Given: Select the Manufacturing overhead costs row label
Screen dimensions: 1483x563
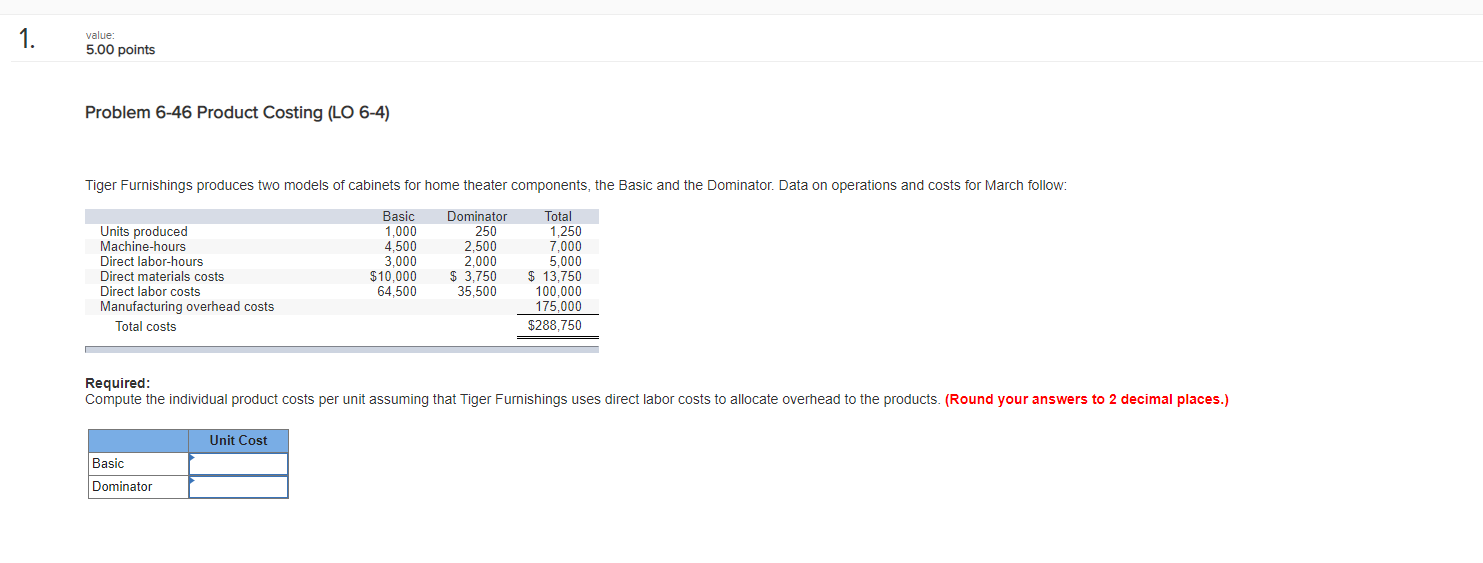Looking at the screenshot, I should (x=187, y=307).
